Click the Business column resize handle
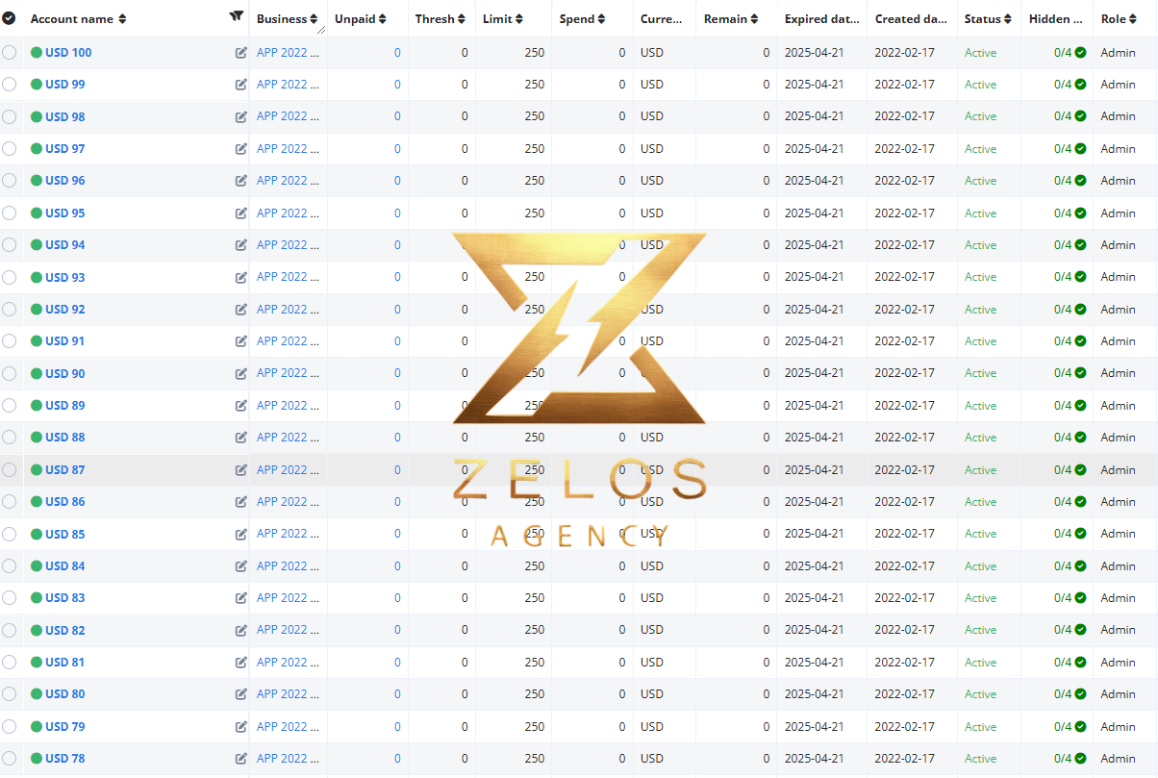The height and width of the screenshot is (778, 1158). point(321,30)
